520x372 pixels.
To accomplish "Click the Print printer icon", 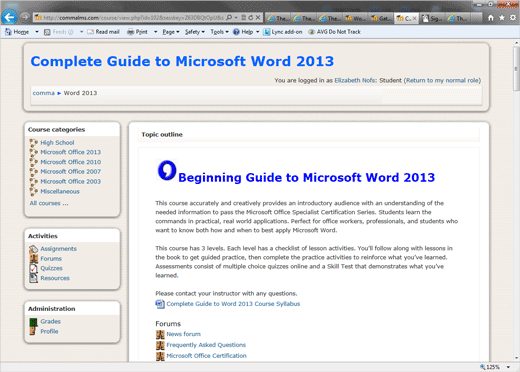I will pos(130,32).
